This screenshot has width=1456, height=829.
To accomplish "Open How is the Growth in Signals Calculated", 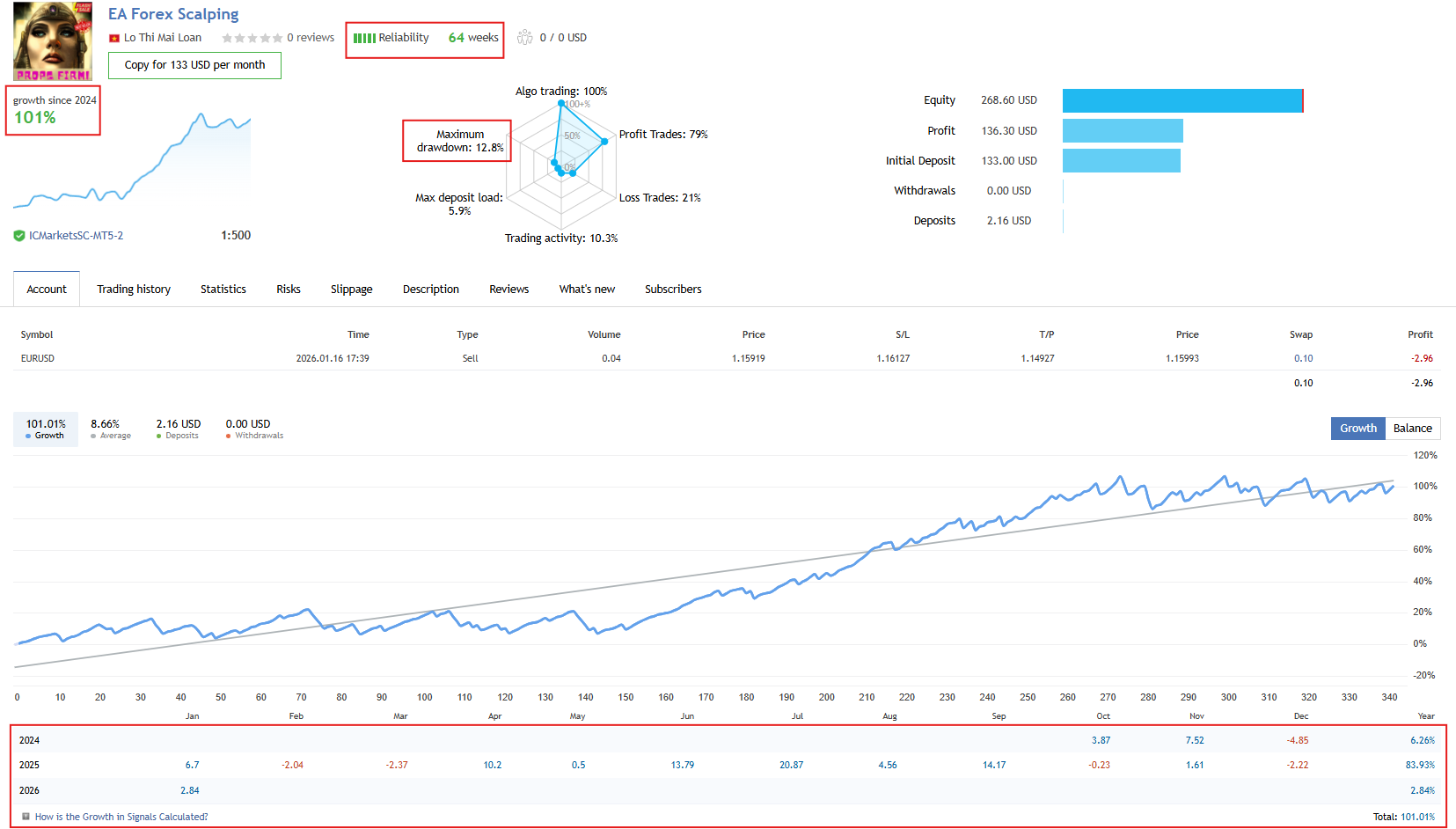I will (x=121, y=817).
